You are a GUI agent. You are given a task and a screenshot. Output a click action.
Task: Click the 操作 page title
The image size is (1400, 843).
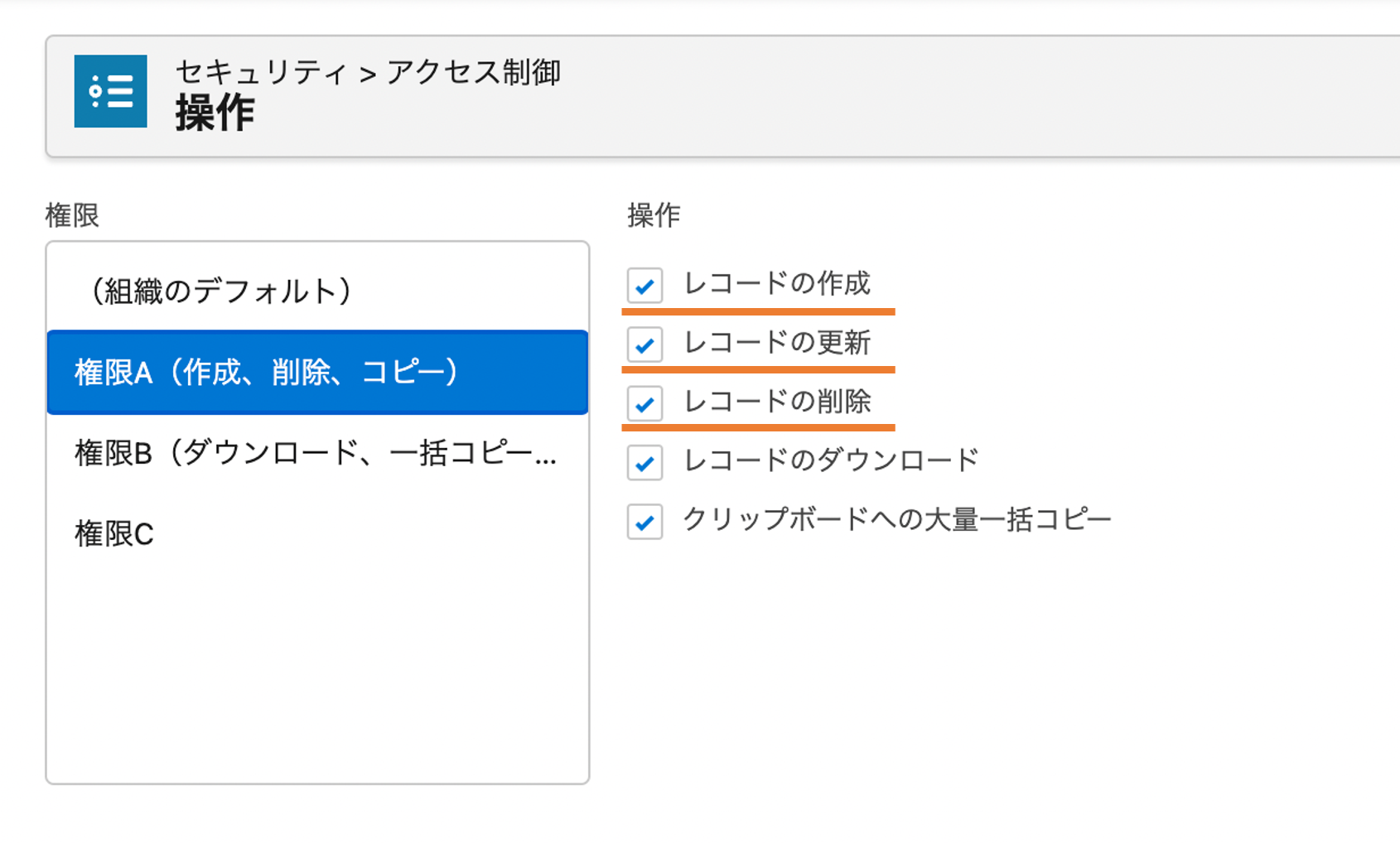point(215,113)
